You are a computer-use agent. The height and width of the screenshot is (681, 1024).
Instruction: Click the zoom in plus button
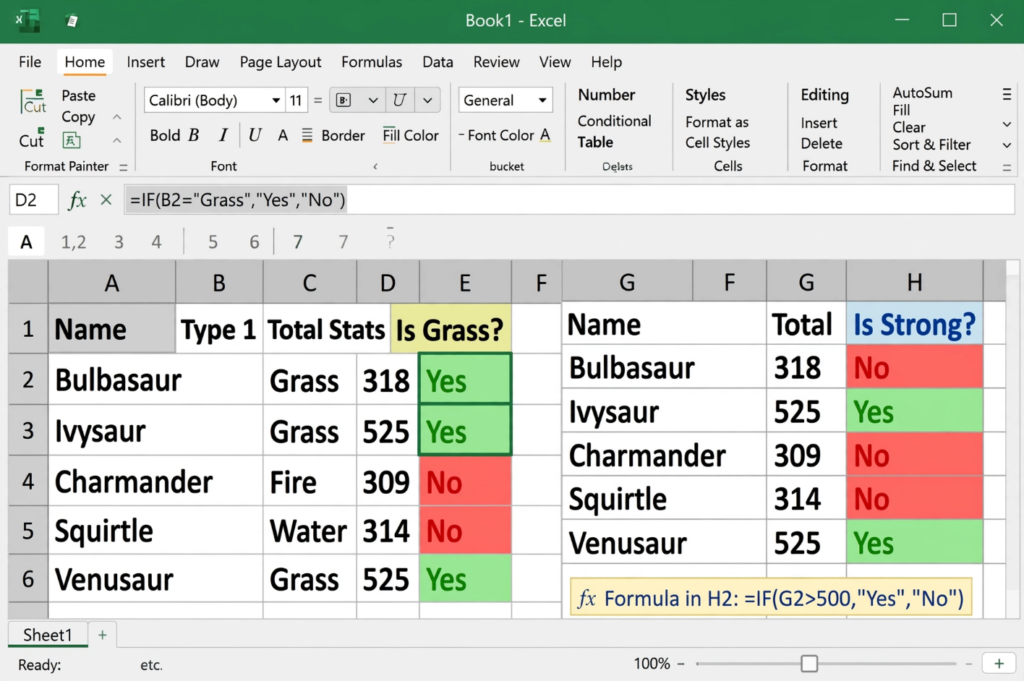pyautogui.click(x=999, y=664)
